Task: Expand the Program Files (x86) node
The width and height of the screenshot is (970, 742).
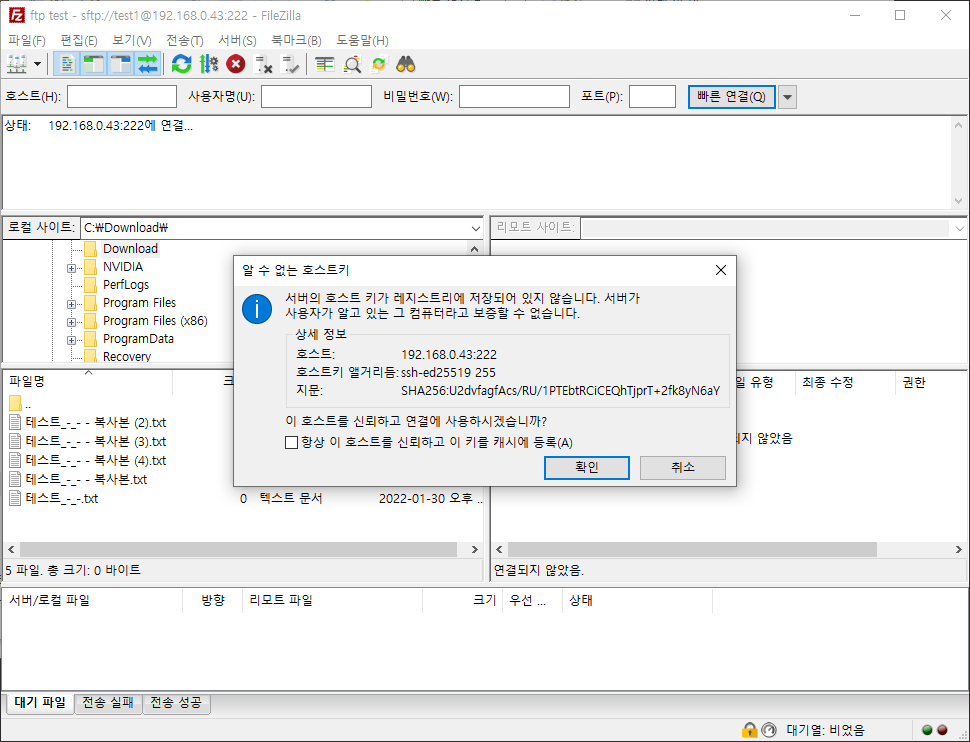Action: (72, 322)
